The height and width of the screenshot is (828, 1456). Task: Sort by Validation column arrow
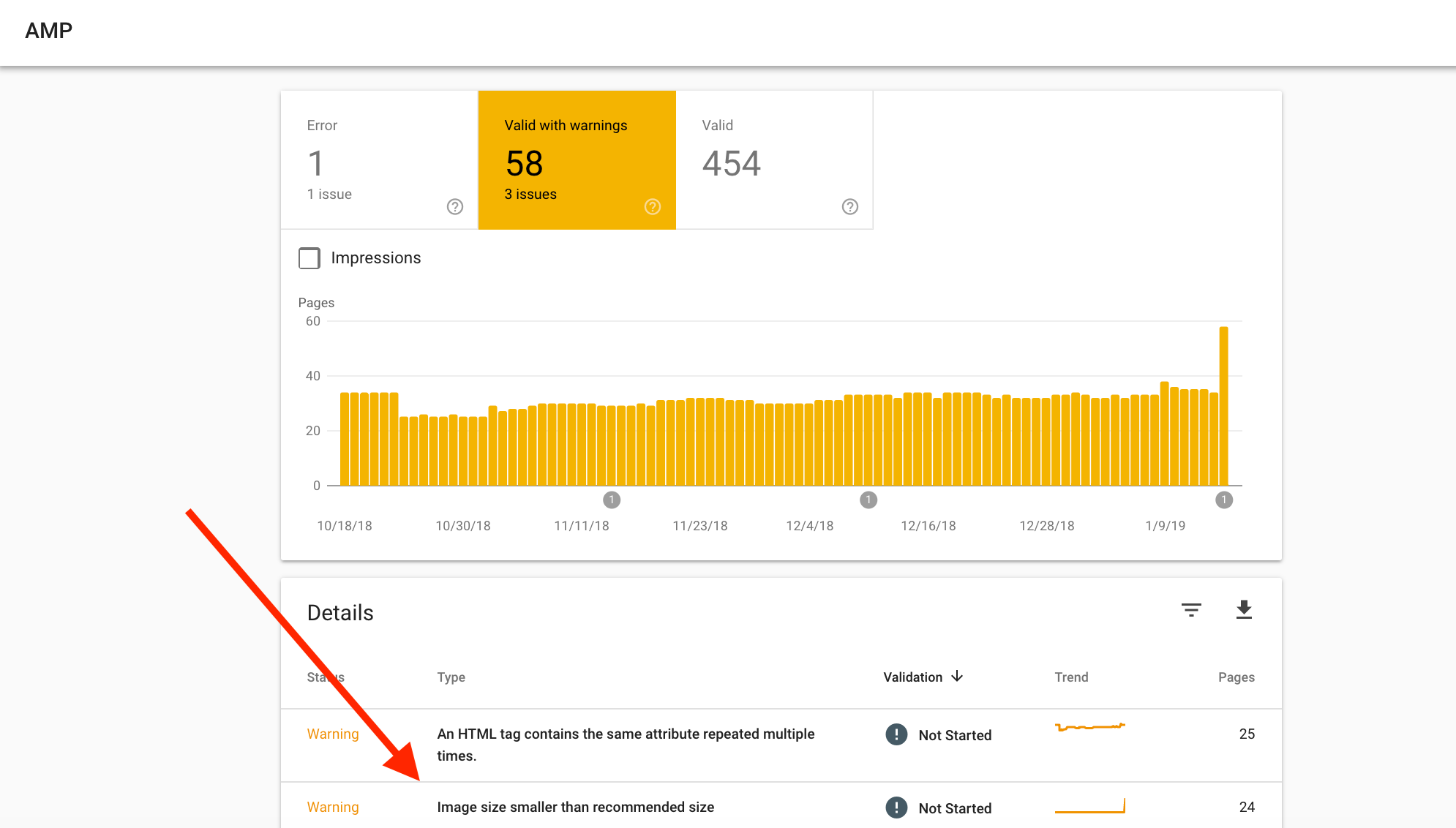[x=957, y=677]
